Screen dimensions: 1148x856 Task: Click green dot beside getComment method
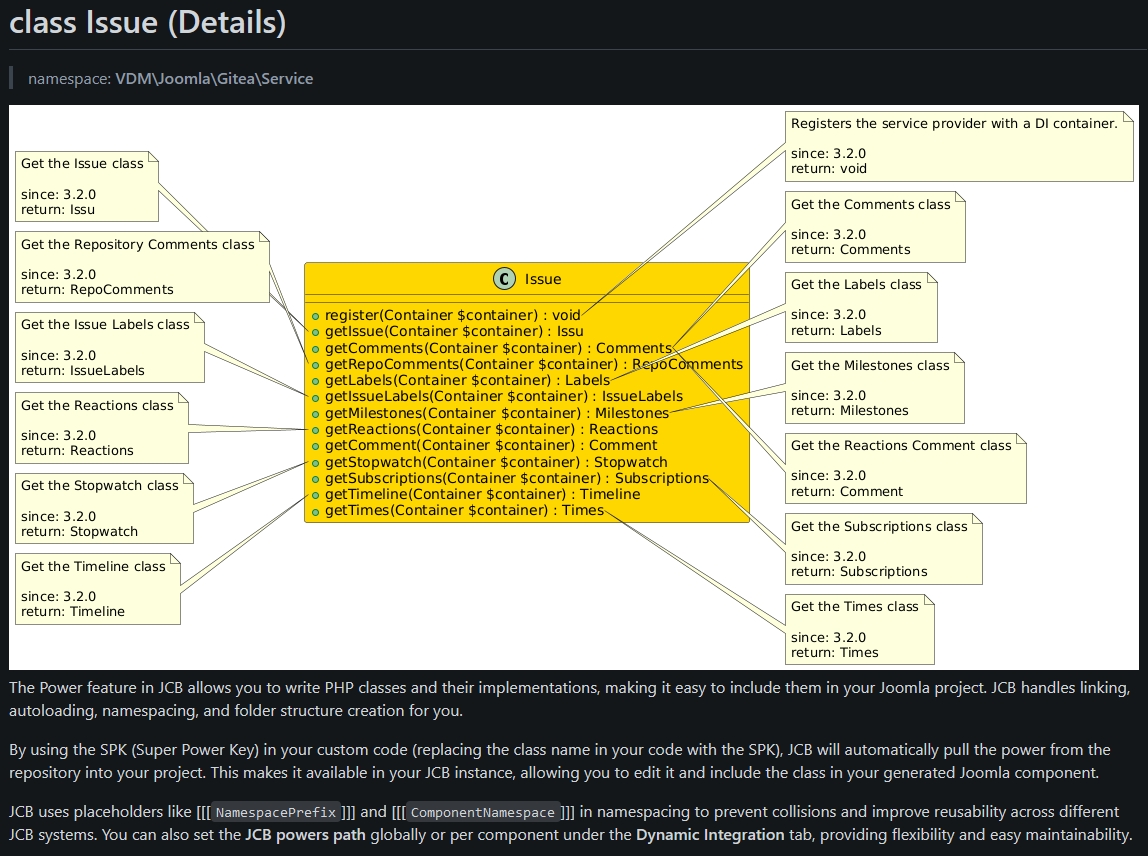click(x=315, y=446)
